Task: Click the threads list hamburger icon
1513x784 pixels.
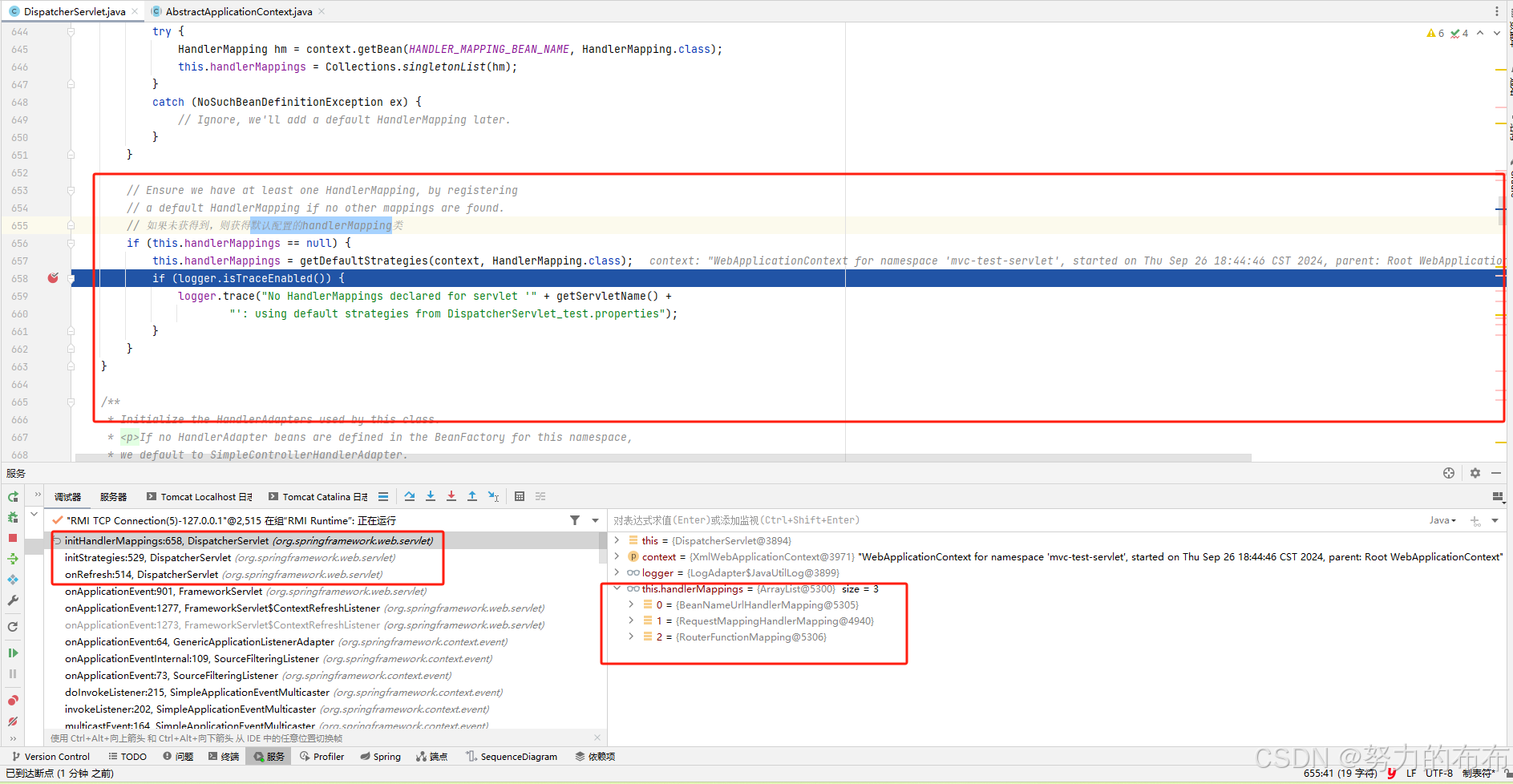Action: tap(383, 497)
